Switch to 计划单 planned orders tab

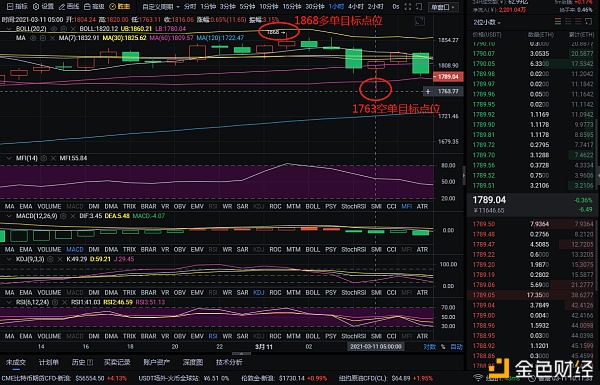coord(49,362)
